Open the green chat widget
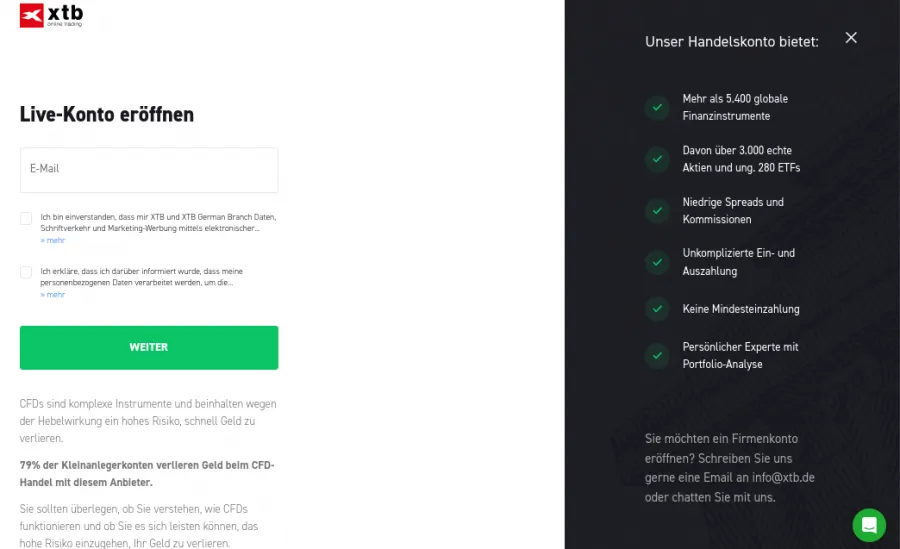Screen dimensions: 900x549 click(868, 525)
